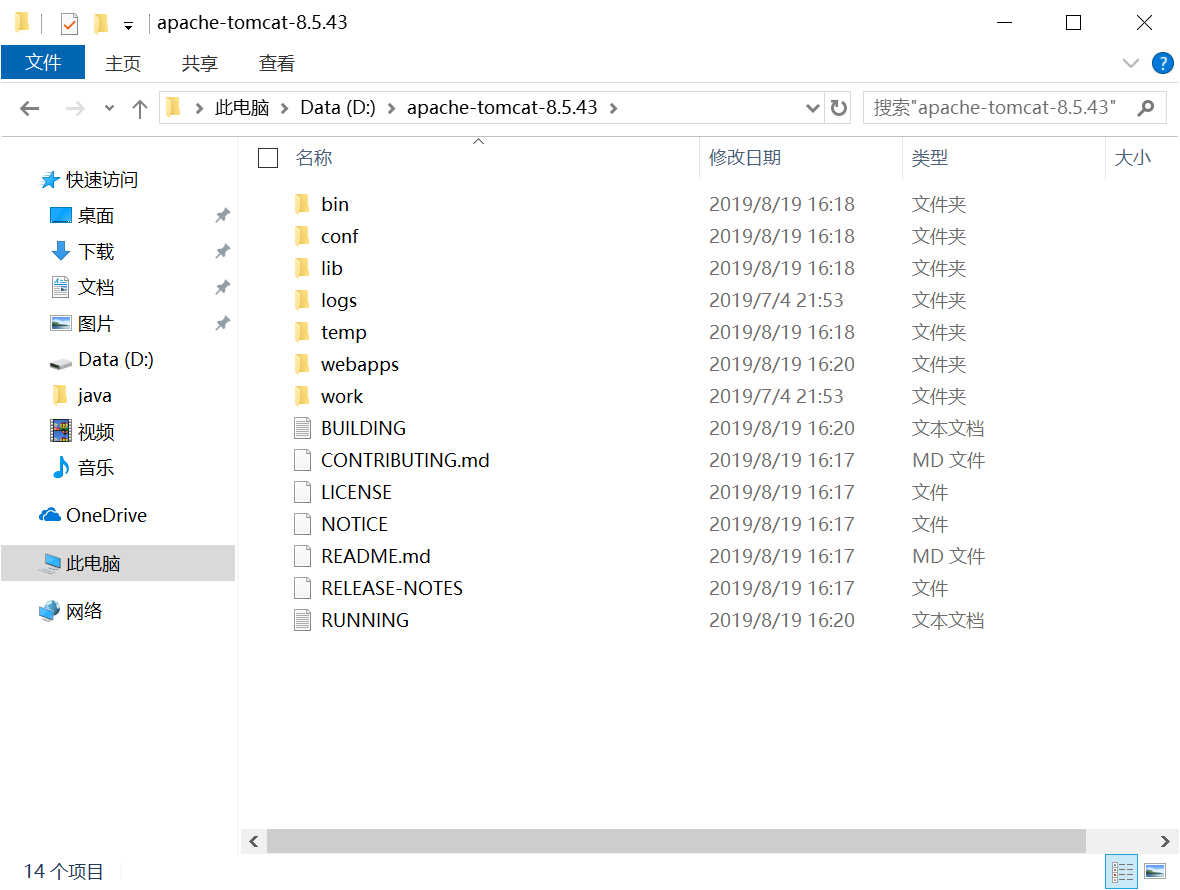Switch to the 查看 ribbon tab
The height and width of the screenshot is (890, 1180).
click(x=276, y=63)
